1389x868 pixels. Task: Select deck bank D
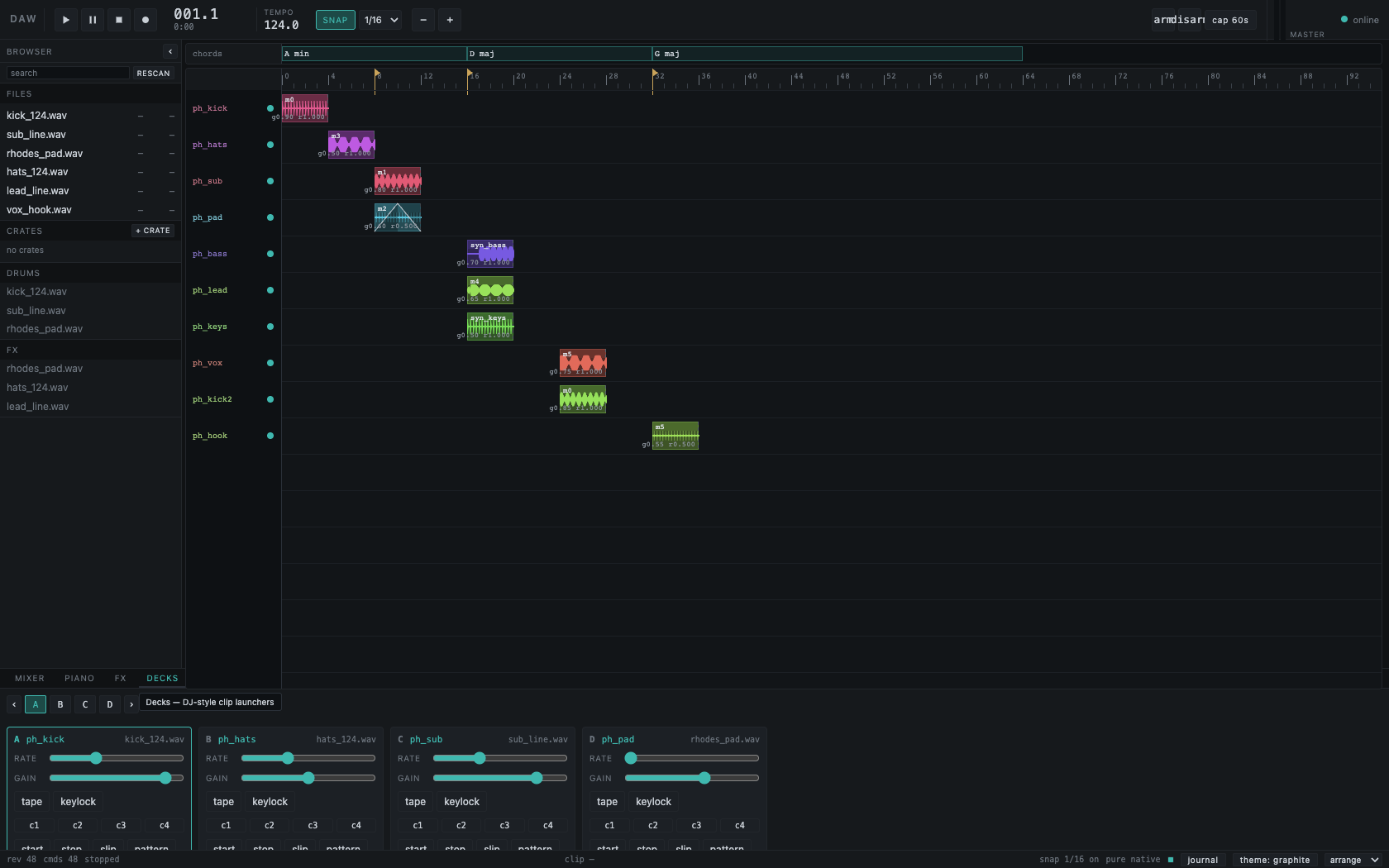tap(110, 704)
